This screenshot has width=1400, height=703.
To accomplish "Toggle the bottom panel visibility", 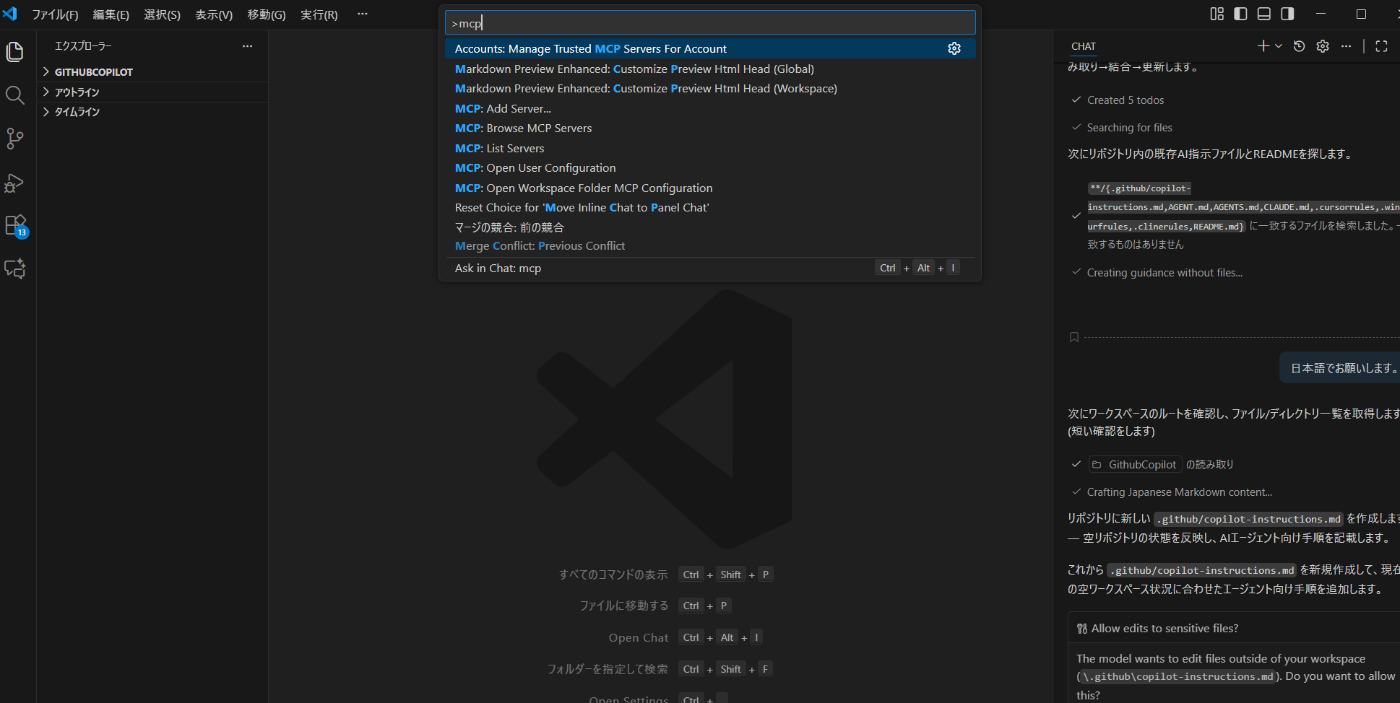I will 1264,14.
